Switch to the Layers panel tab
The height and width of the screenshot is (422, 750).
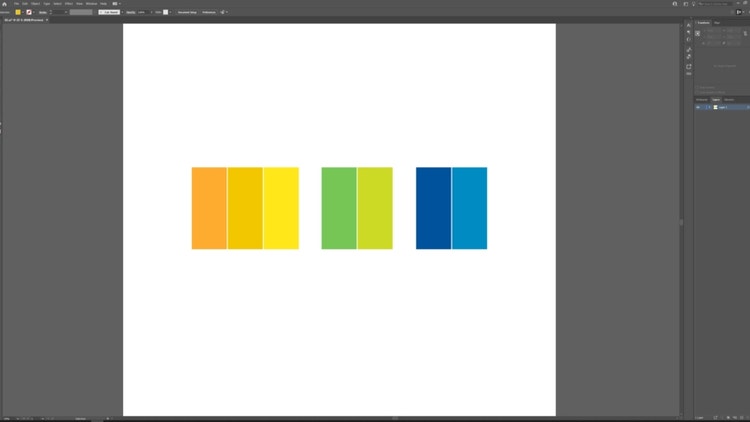(716, 100)
